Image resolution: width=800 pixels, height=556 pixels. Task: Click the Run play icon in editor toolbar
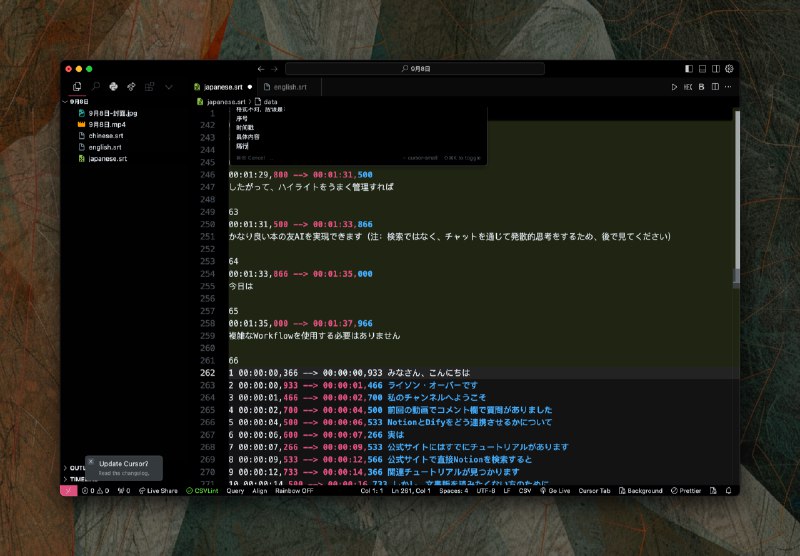674,87
